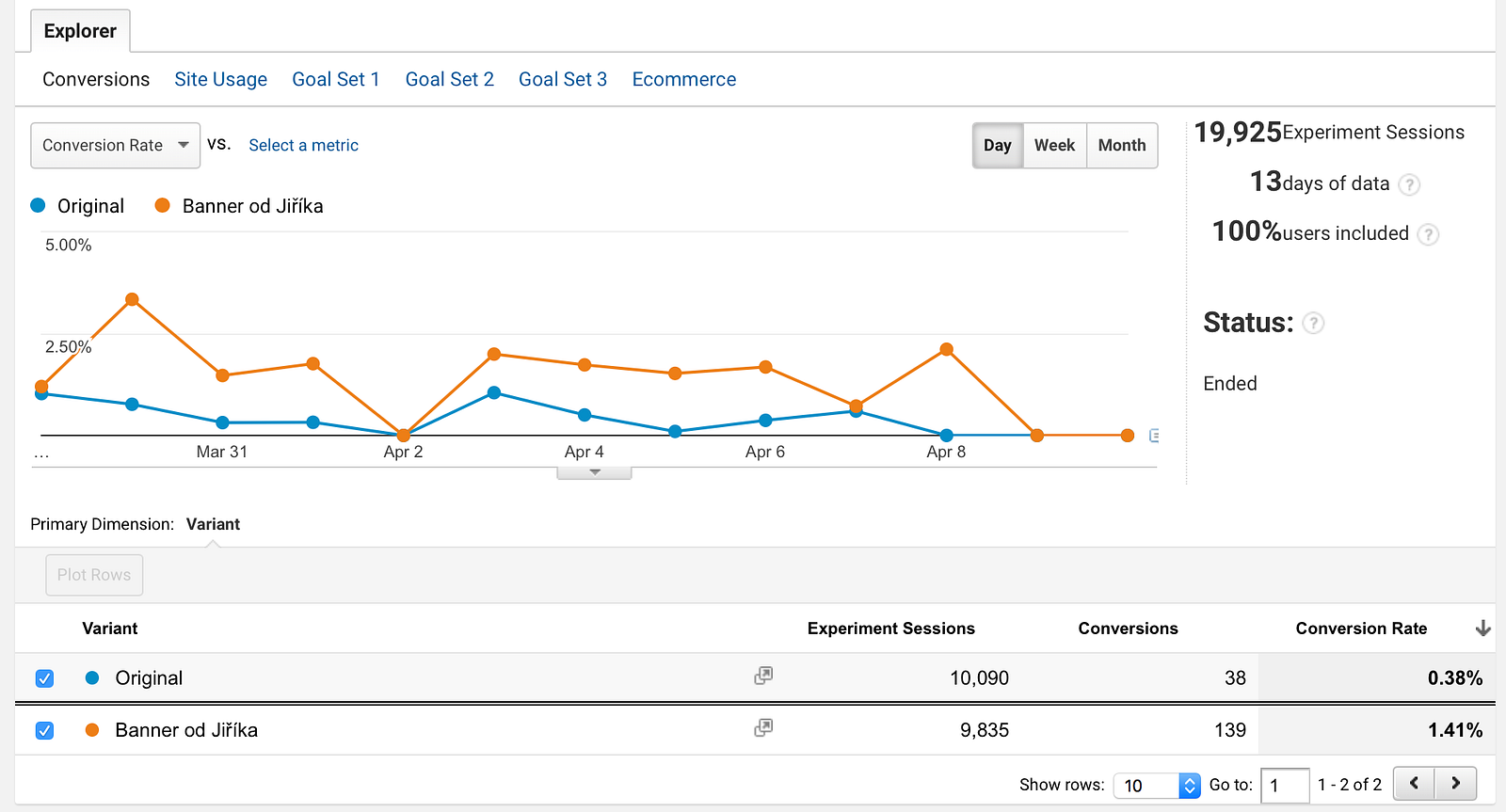This screenshot has height=812, width=1506.
Task: Click annotation icon at chart's right edge
Action: pos(1154,436)
